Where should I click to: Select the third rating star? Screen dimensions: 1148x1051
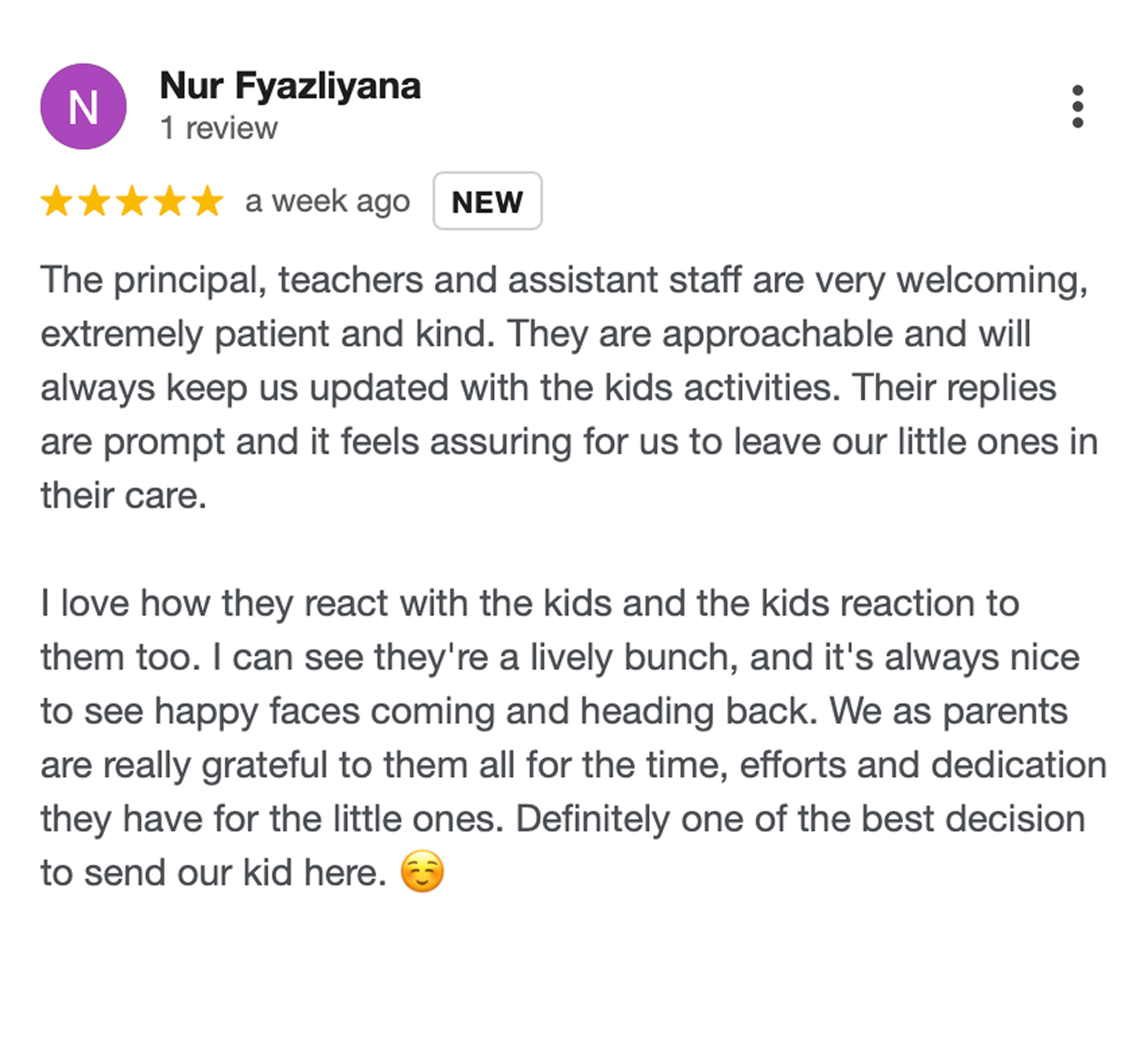tap(132, 201)
